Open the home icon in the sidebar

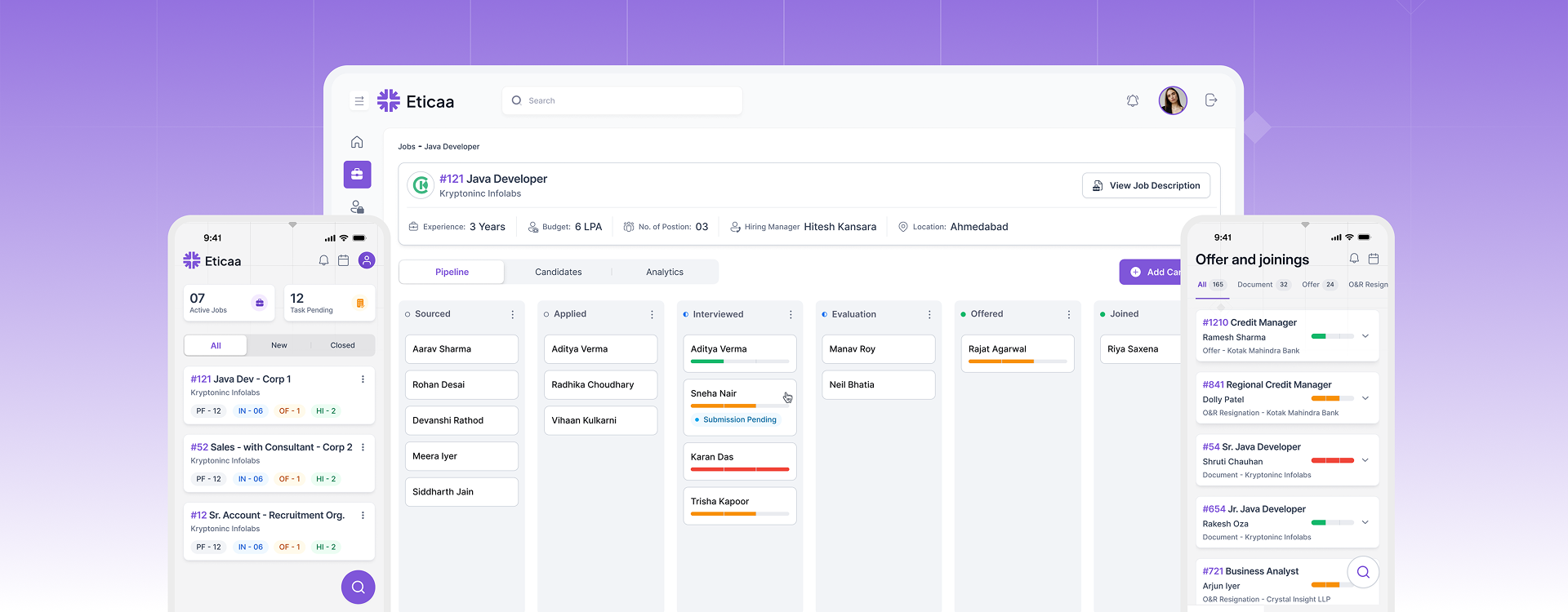pos(357,142)
